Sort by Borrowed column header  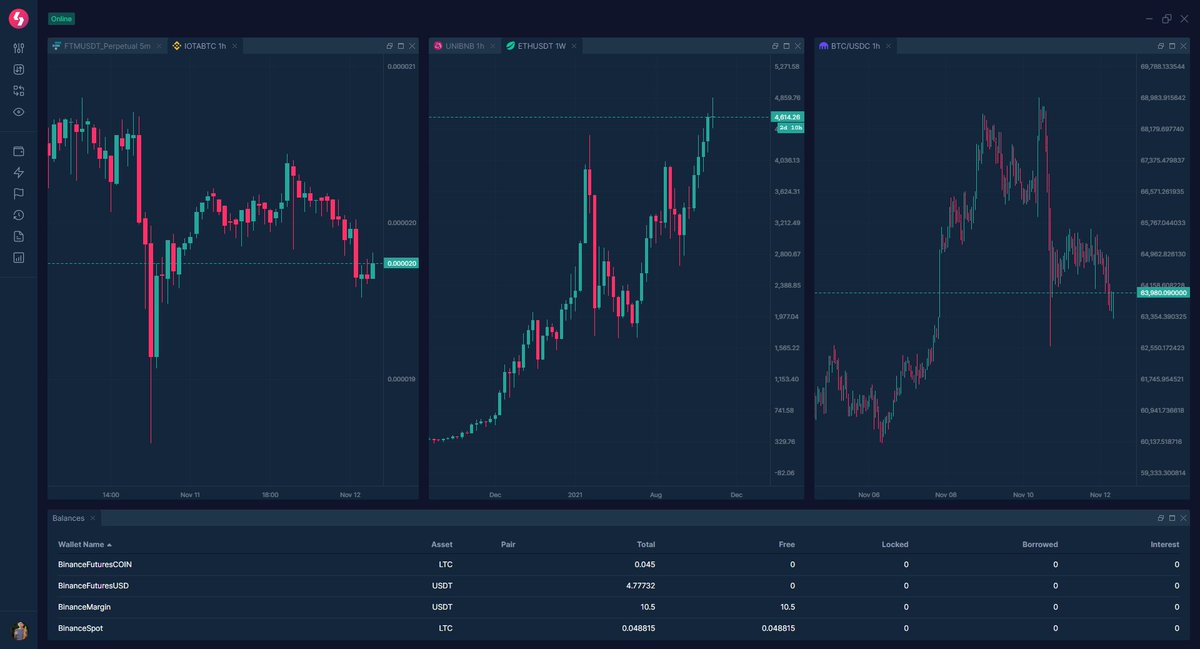tap(1040, 544)
